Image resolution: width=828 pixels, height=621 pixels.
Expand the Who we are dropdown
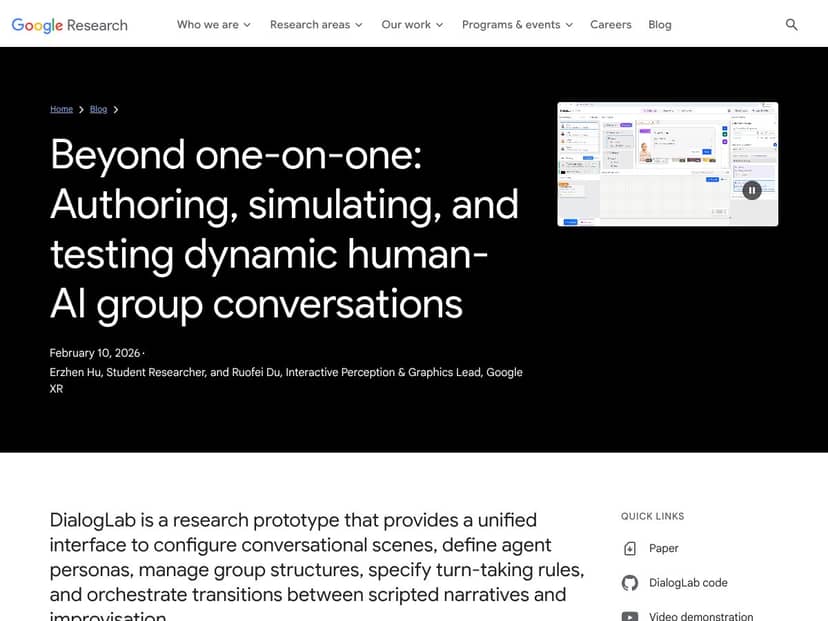coord(214,24)
